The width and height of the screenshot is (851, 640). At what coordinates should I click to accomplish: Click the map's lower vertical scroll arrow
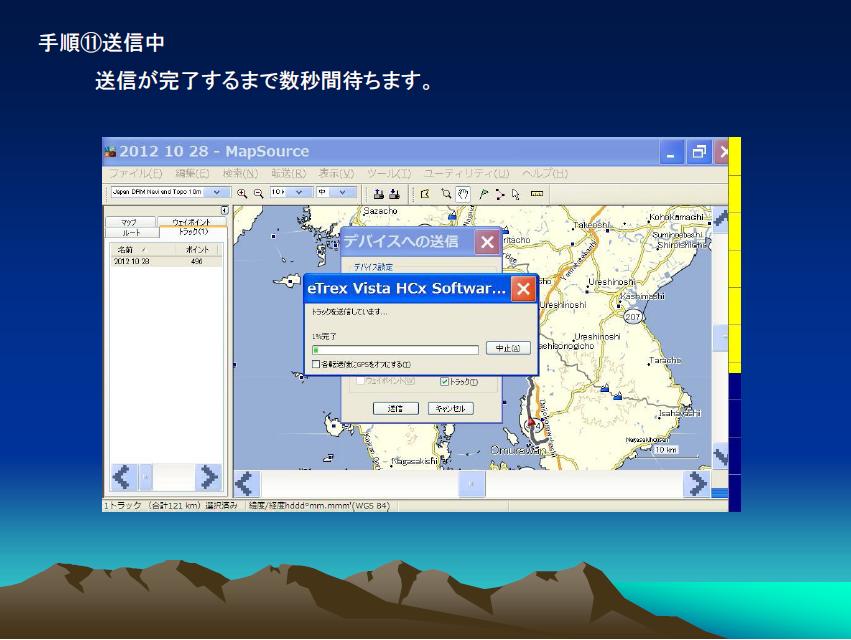tap(720, 455)
